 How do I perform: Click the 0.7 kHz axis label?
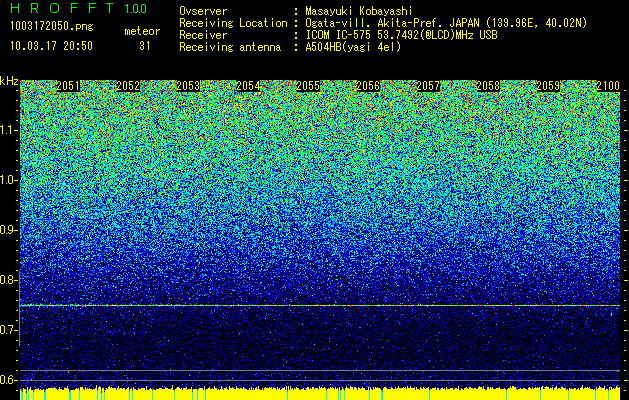9,330
